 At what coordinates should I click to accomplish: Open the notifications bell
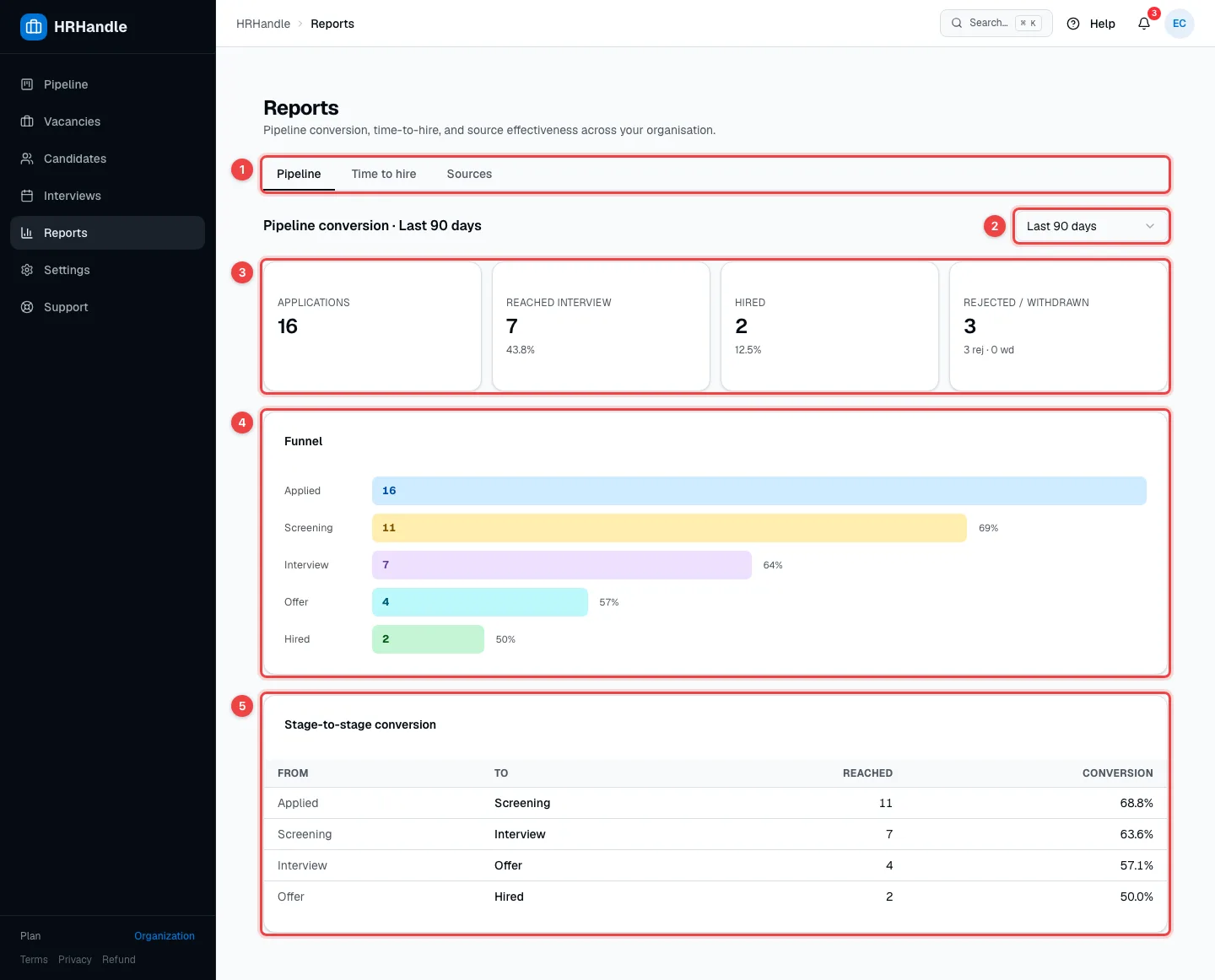(x=1144, y=24)
